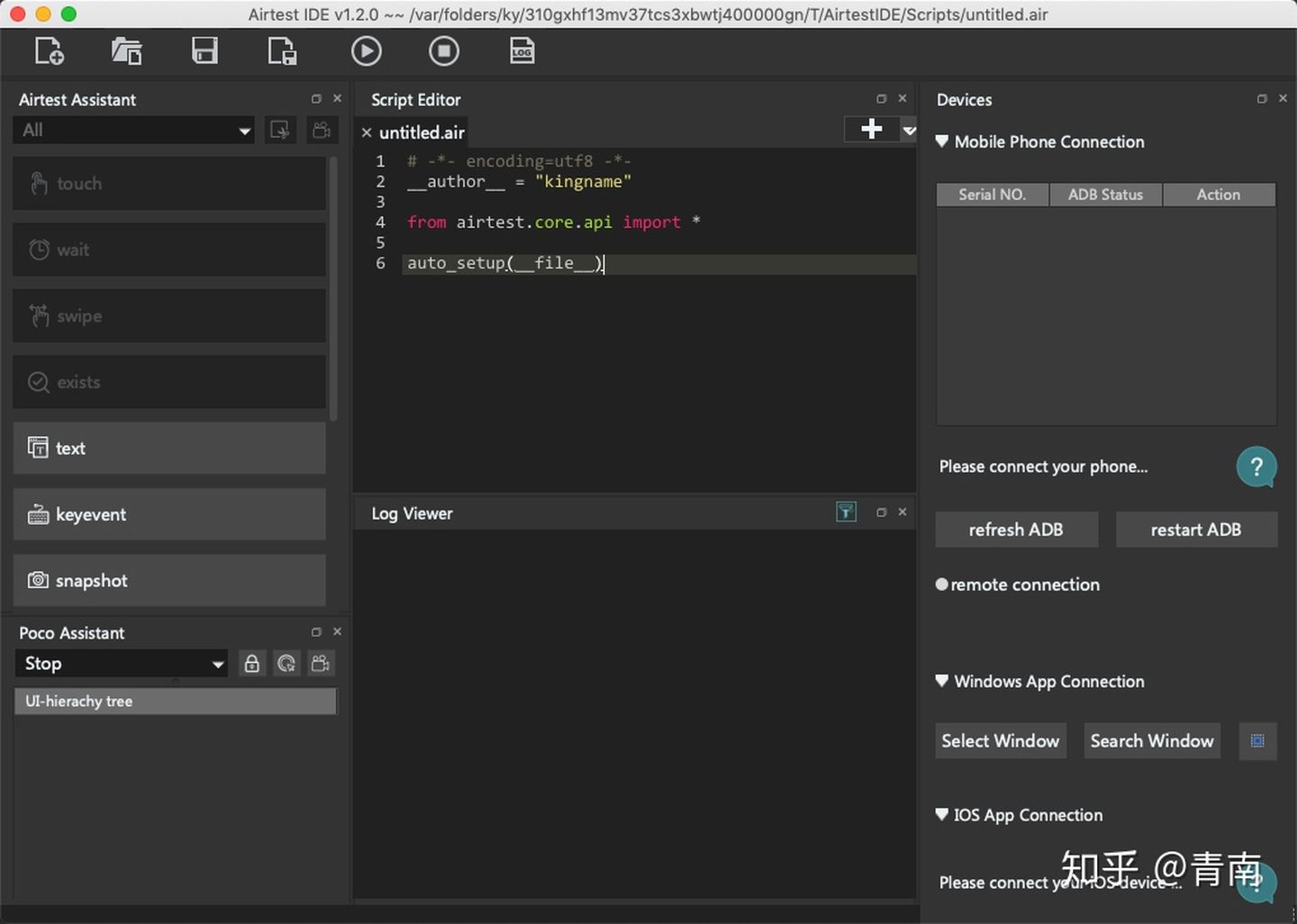
Task: Click the blue window target icon
Action: pyautogui.click(x=1258, y=741)
